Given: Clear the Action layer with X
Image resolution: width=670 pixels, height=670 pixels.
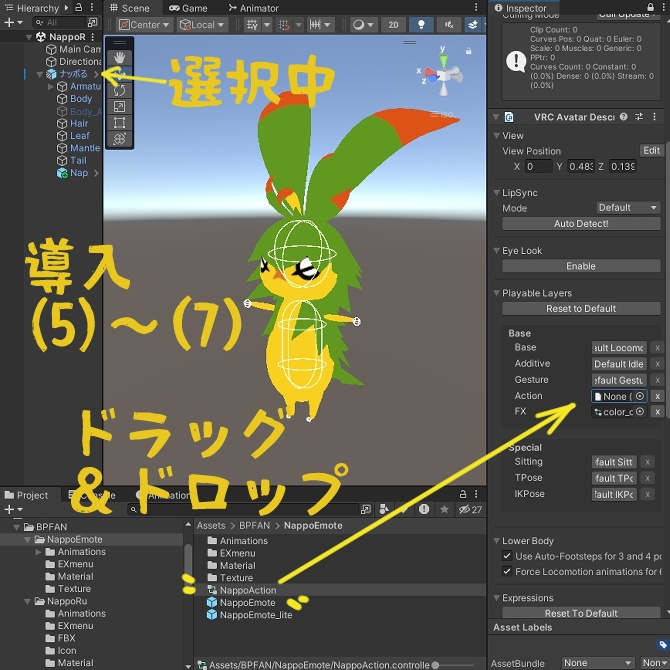Looking at the screenshot, I should click(657, 396).
